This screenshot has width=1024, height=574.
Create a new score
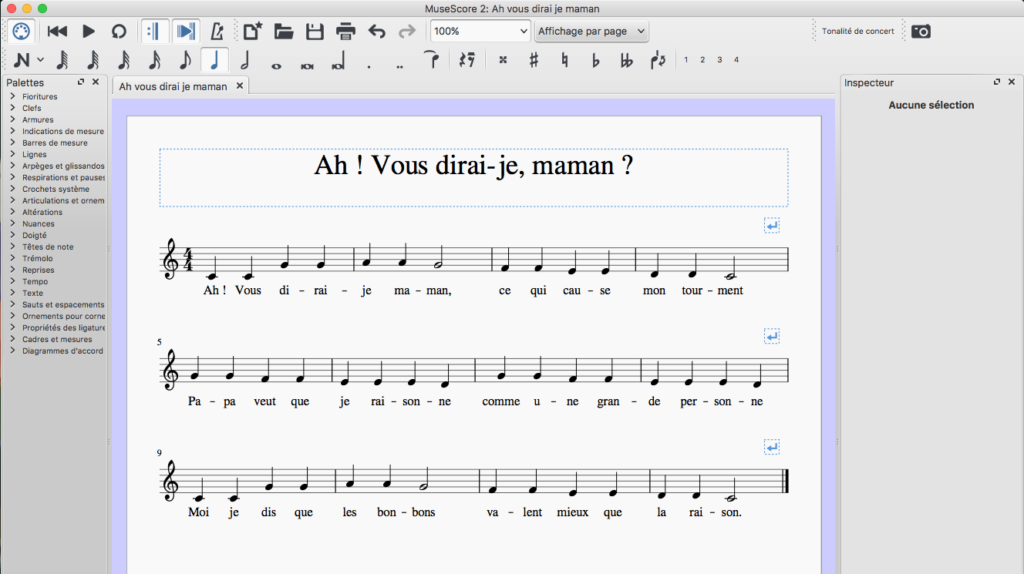(252, 31)
